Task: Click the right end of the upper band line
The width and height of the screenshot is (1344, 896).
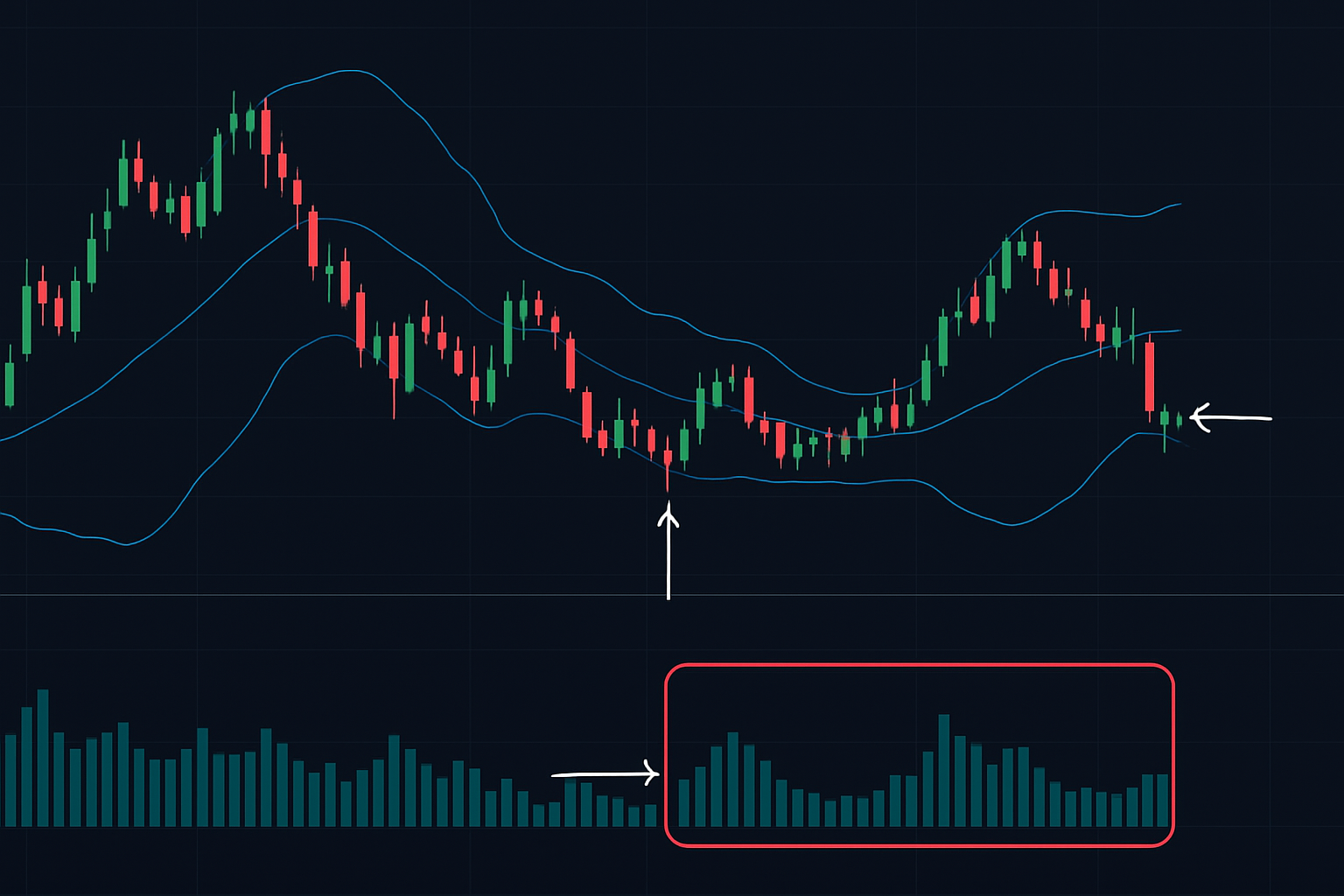Action: pyautogui.click(x=1178, y=205)
